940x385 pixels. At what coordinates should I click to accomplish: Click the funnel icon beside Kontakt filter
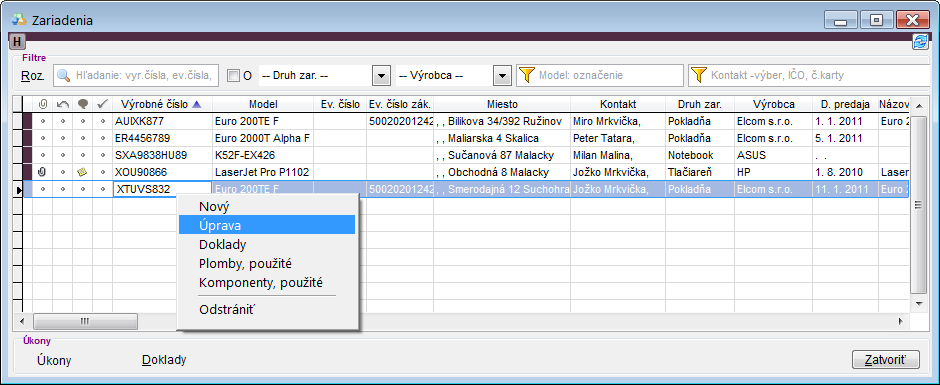[698, 76]
